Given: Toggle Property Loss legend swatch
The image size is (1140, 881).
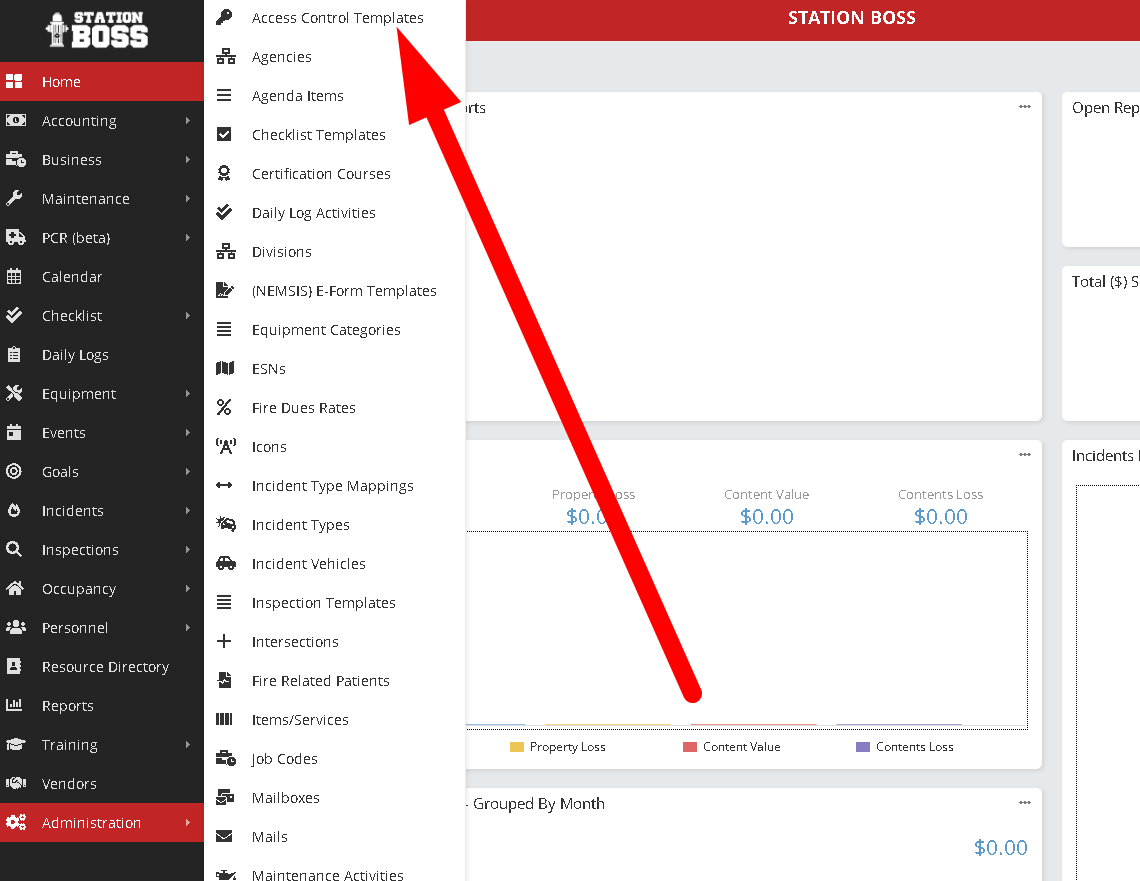Looking at the screenshot, I should (x=517, y=747).
